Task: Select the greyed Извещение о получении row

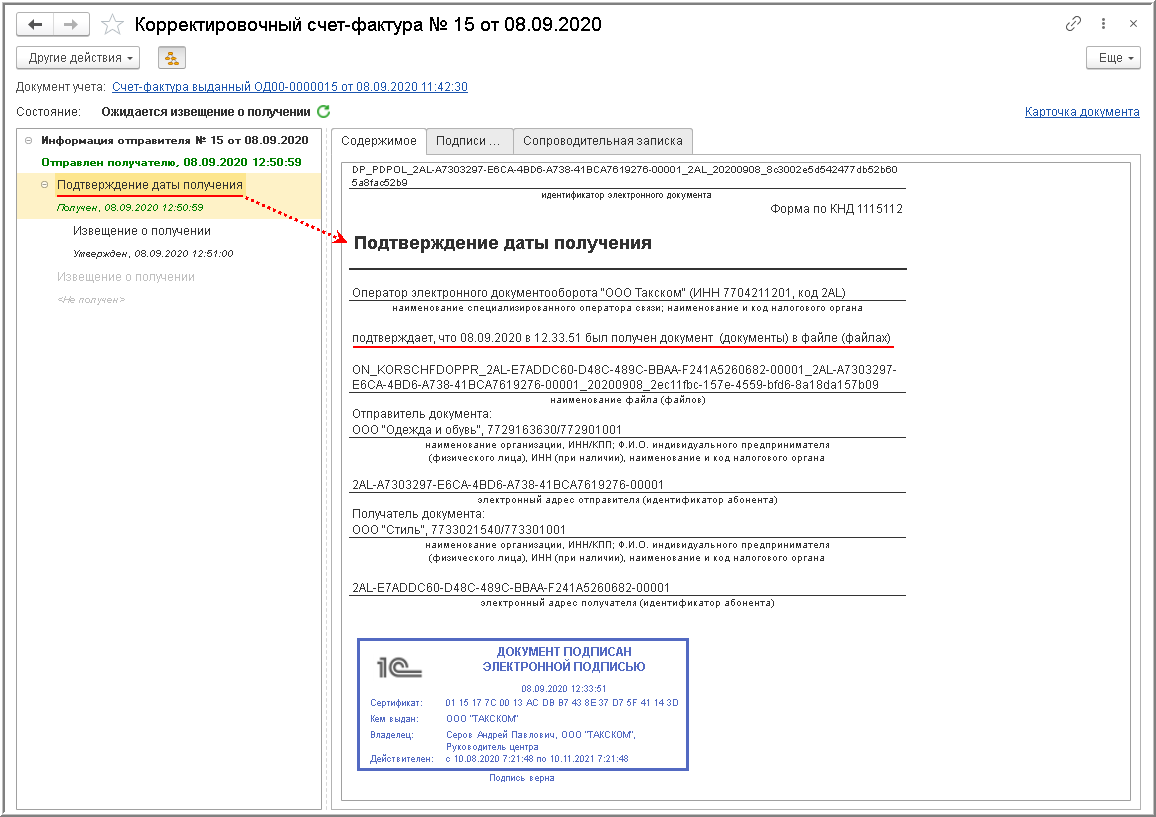Action: click(x=126, y=277)
